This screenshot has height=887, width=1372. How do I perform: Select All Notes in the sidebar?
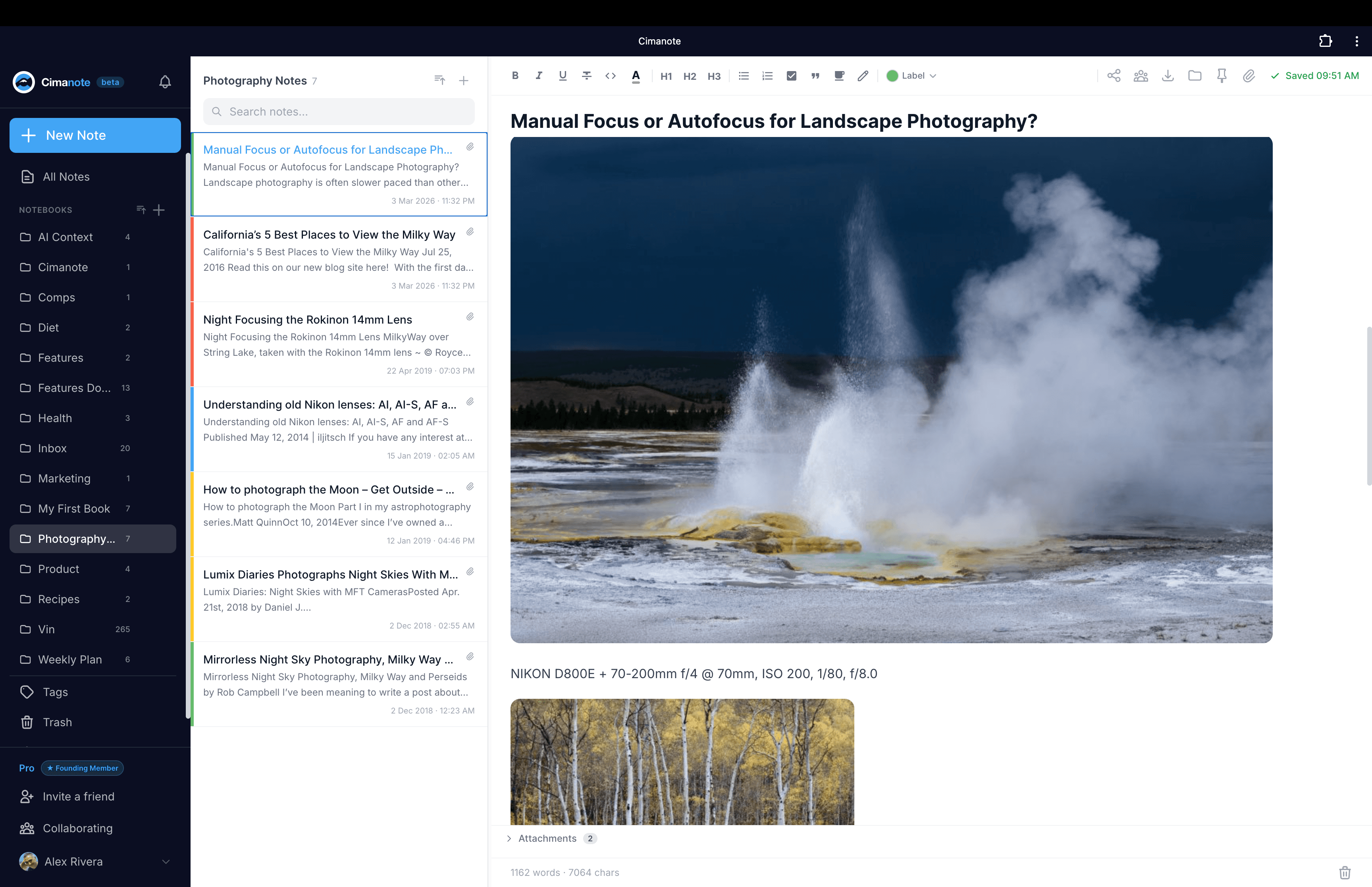(x=66, y=177)
